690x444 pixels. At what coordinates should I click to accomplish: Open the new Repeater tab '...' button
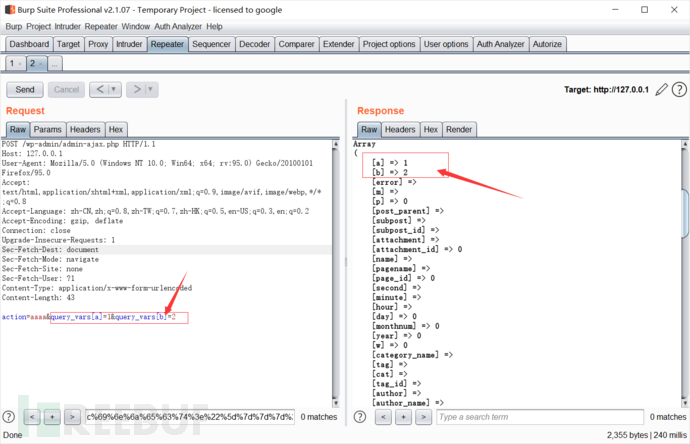pyautogui.click(x=55, y=63)
